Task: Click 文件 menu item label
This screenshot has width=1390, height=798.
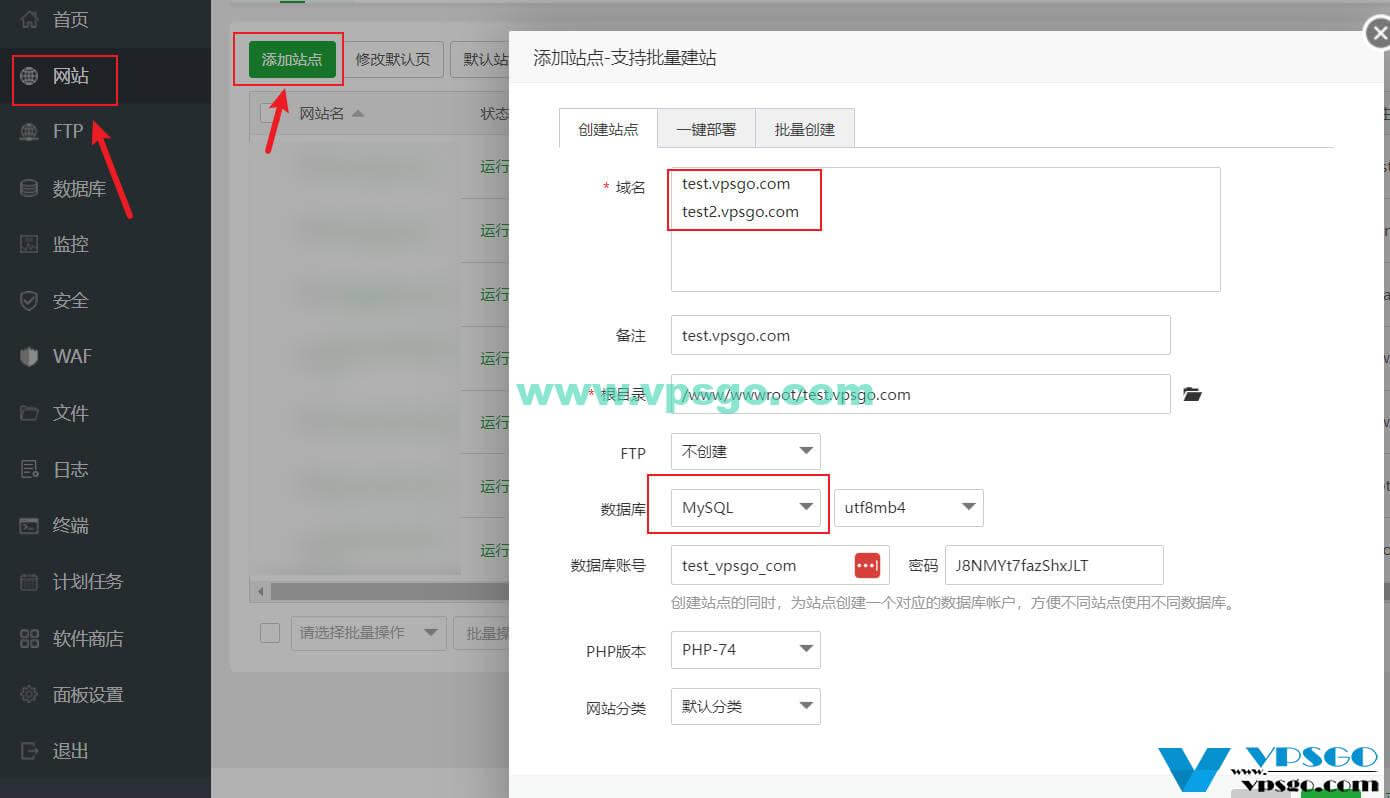Action: [71, 413]
